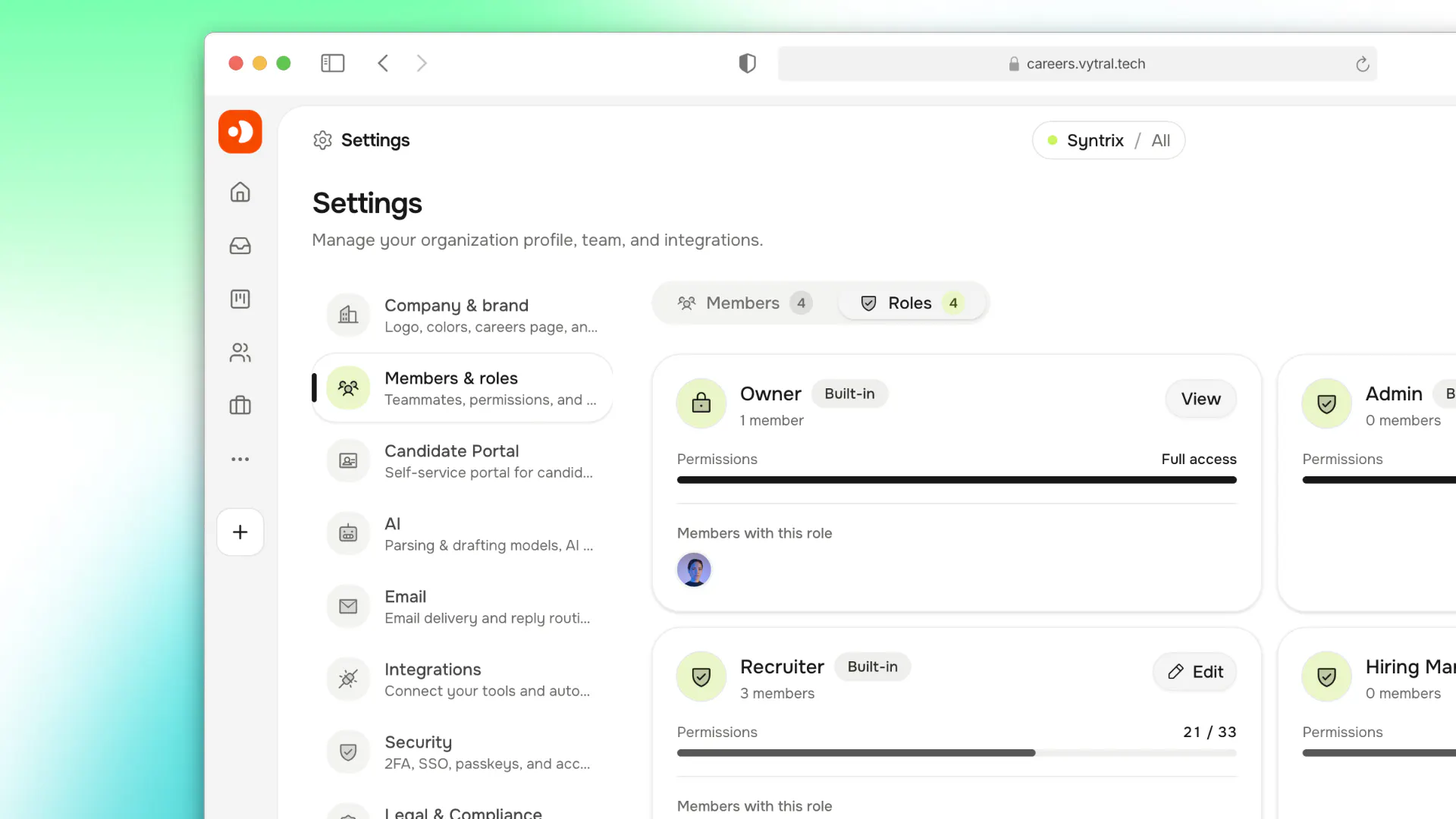Viewport: 1456px width, 819px height.
Task: Reload the page with refresh icon
Action: [x=1363, y=64]
